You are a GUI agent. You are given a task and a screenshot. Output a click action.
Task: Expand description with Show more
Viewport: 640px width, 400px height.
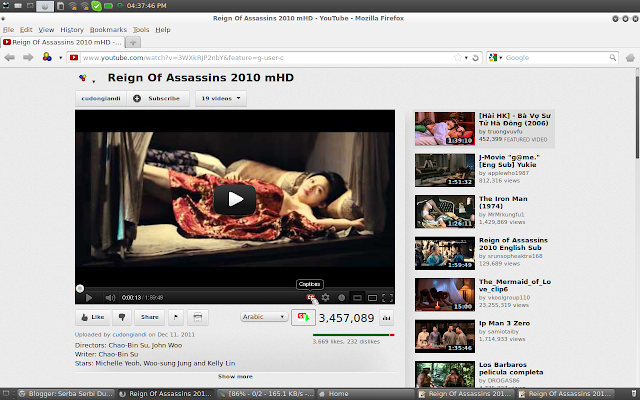click(235, 376)
